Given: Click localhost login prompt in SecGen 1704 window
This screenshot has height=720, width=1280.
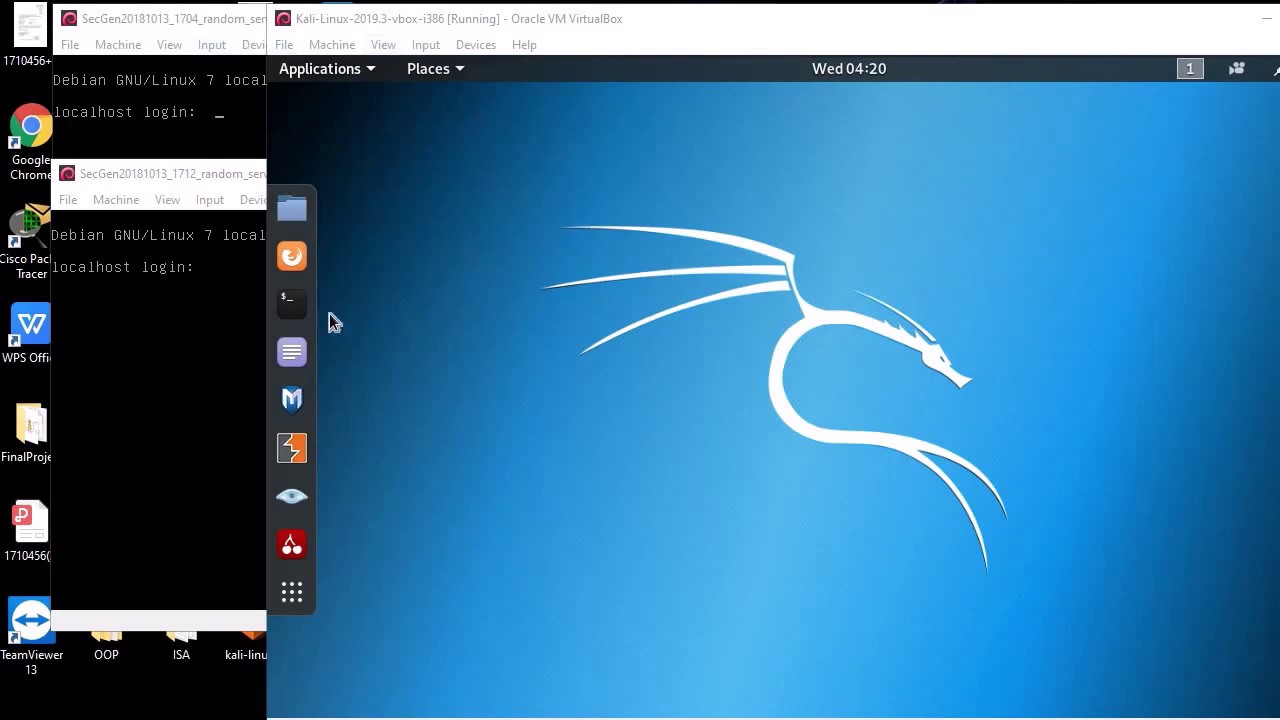Looking at the screenshot, I should 124,112.
